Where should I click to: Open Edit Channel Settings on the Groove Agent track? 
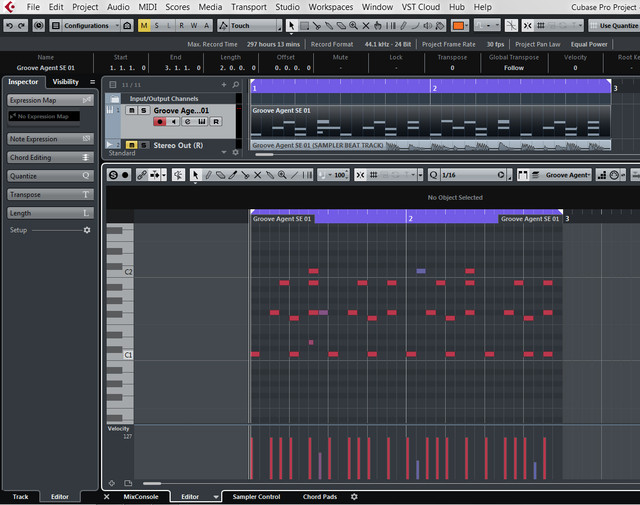[x=187, y=122]
